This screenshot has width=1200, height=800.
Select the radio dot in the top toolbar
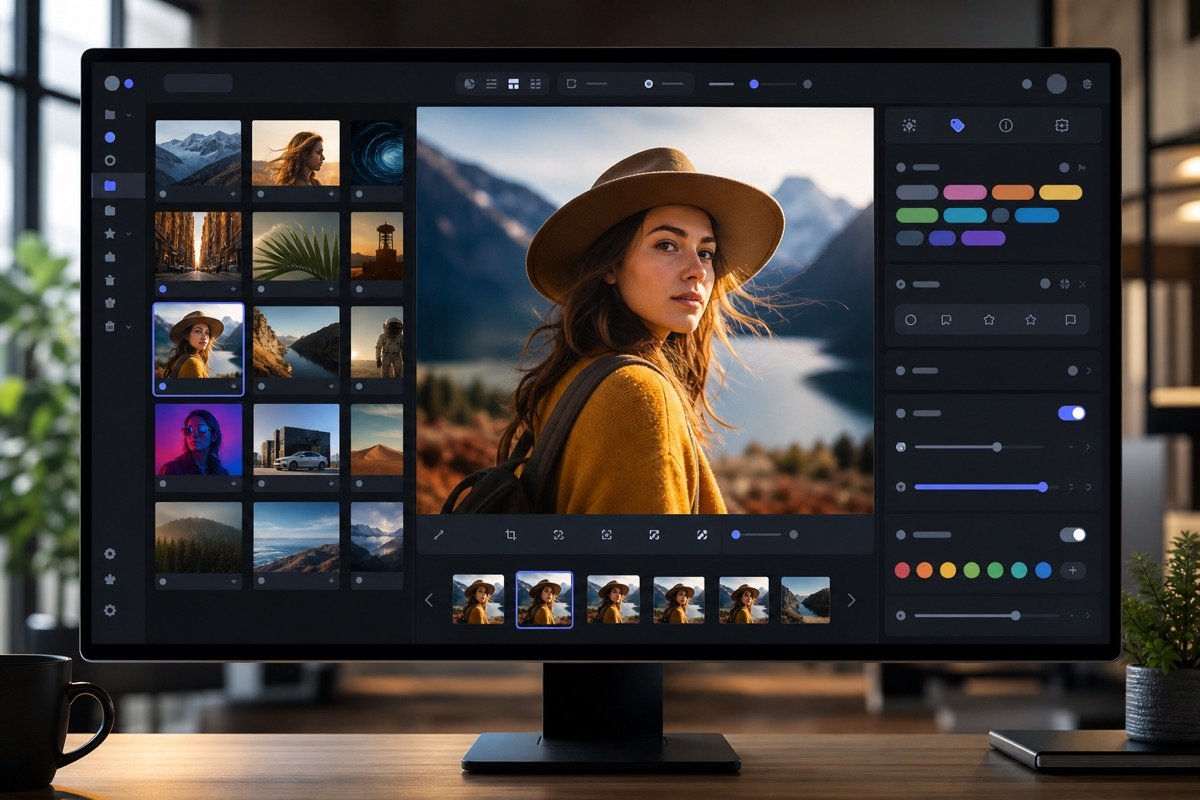[x=649, y=84]
